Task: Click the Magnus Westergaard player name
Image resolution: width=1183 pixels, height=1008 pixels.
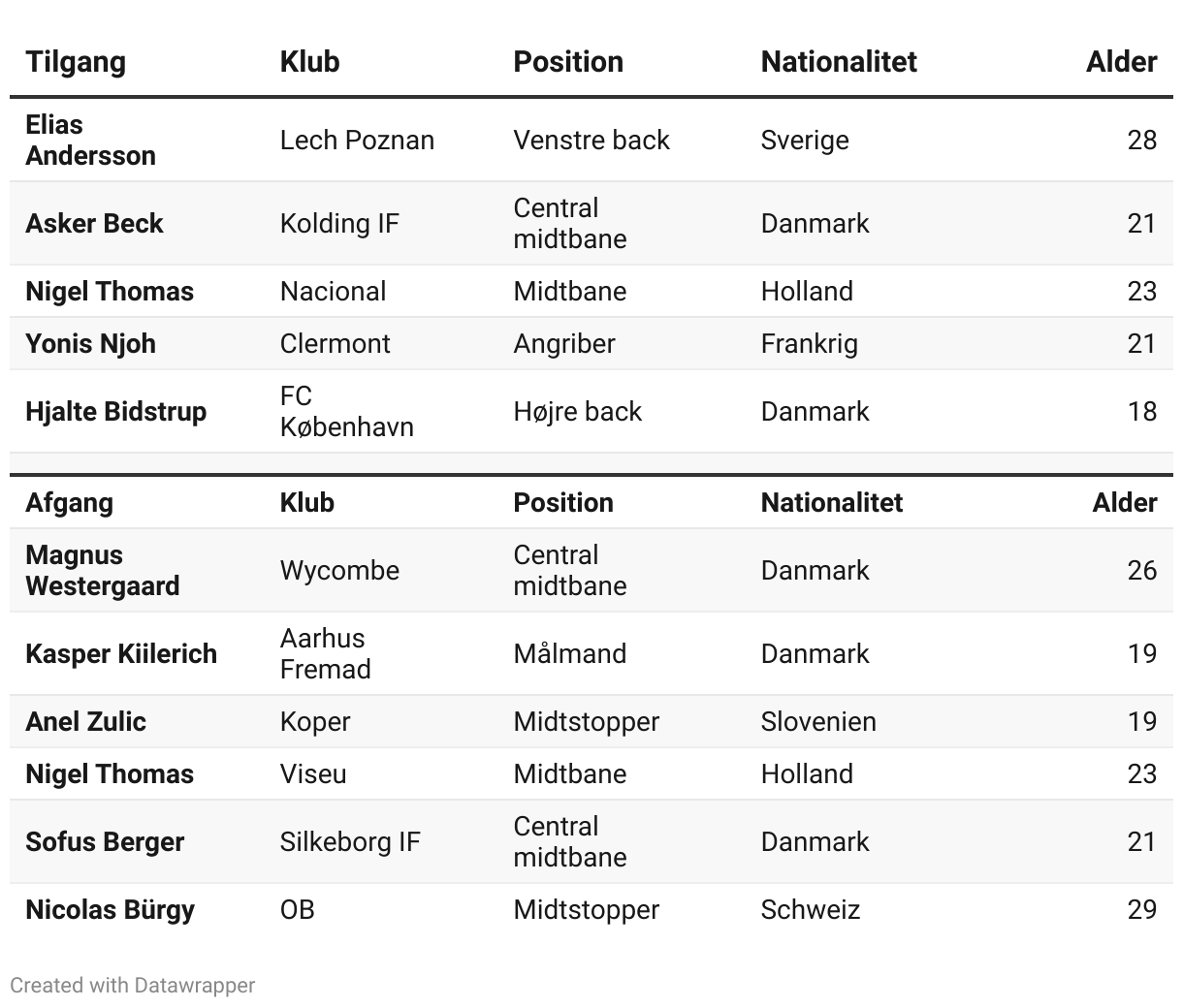Action: point(102,570)
